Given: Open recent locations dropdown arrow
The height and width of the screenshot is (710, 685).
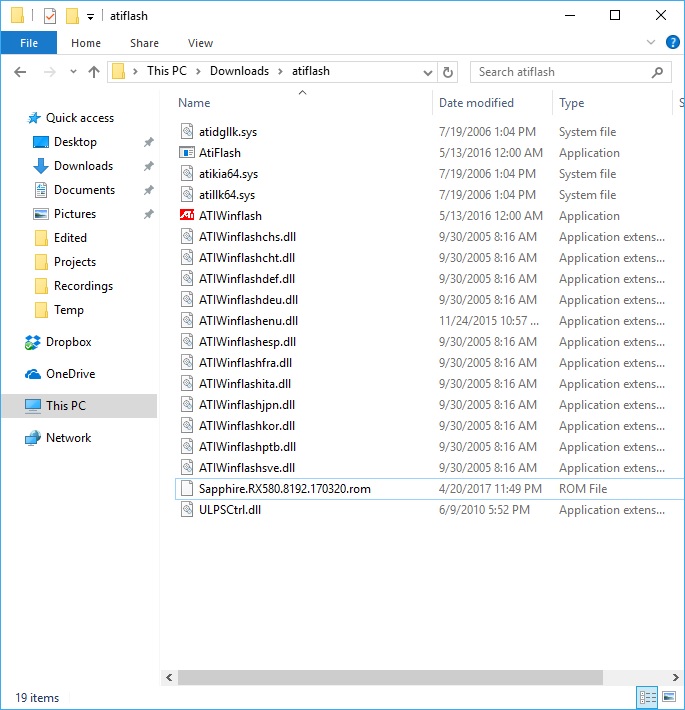Looking at the screenshot, I should coord(73,72).
